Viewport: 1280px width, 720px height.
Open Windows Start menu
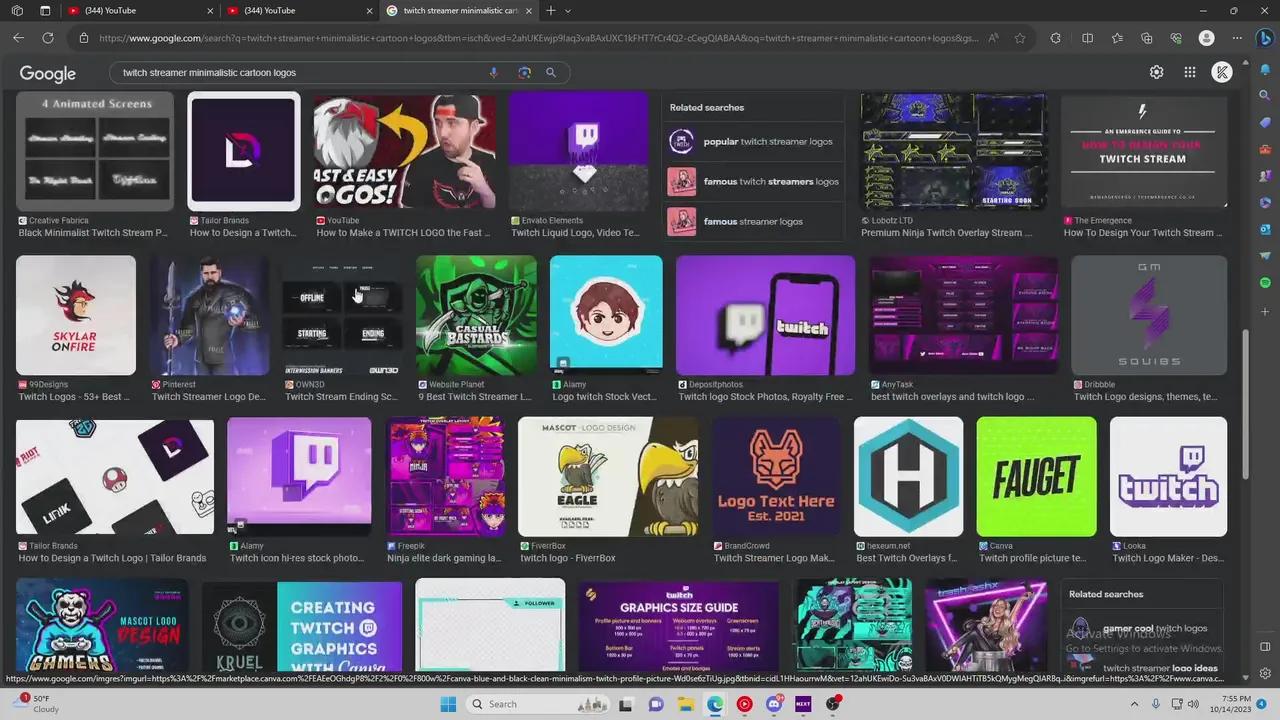pyautogui.click(x=448, y=704)
